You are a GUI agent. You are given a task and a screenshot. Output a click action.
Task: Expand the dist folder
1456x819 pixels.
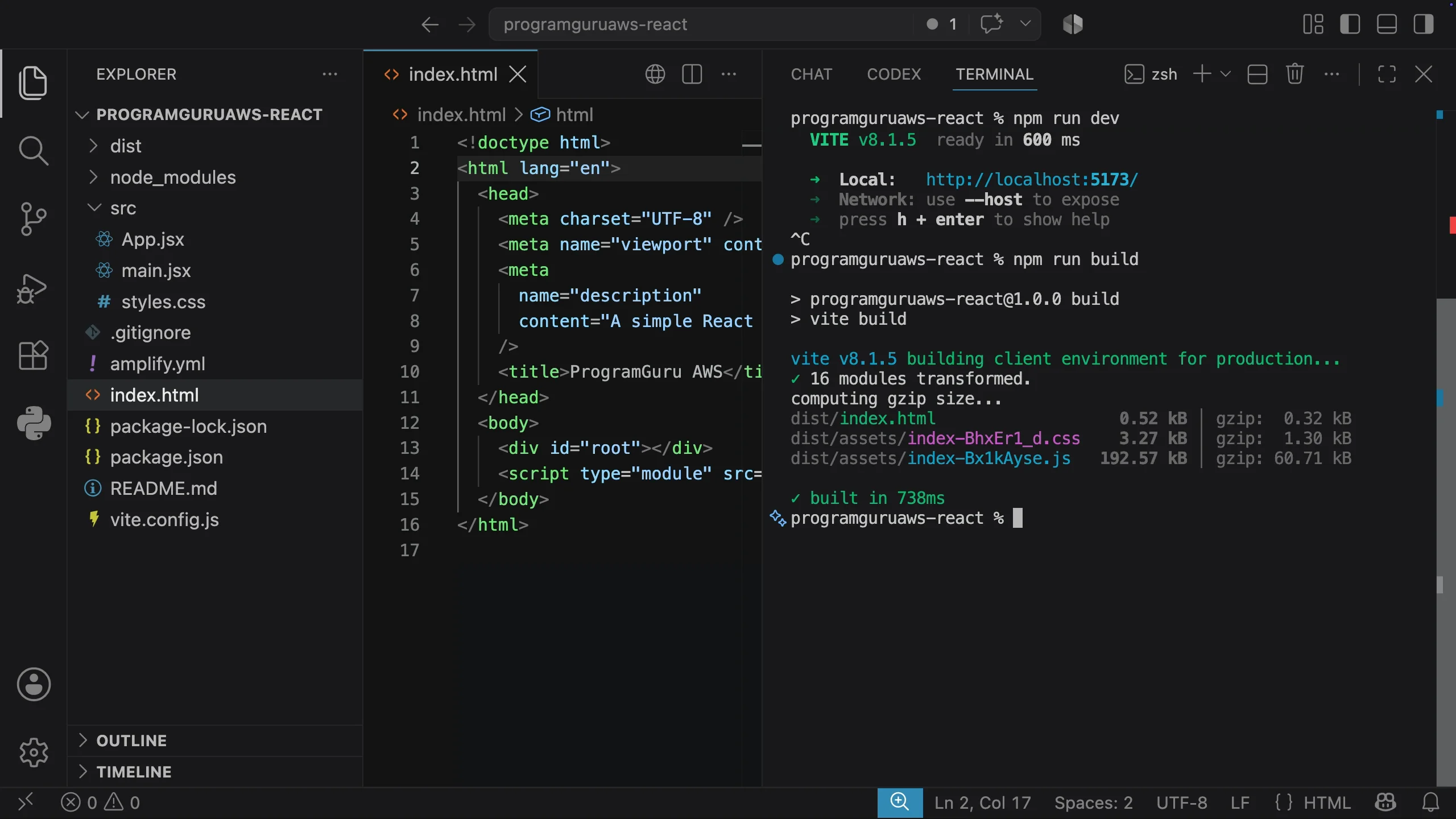click(x=215, y=146)
